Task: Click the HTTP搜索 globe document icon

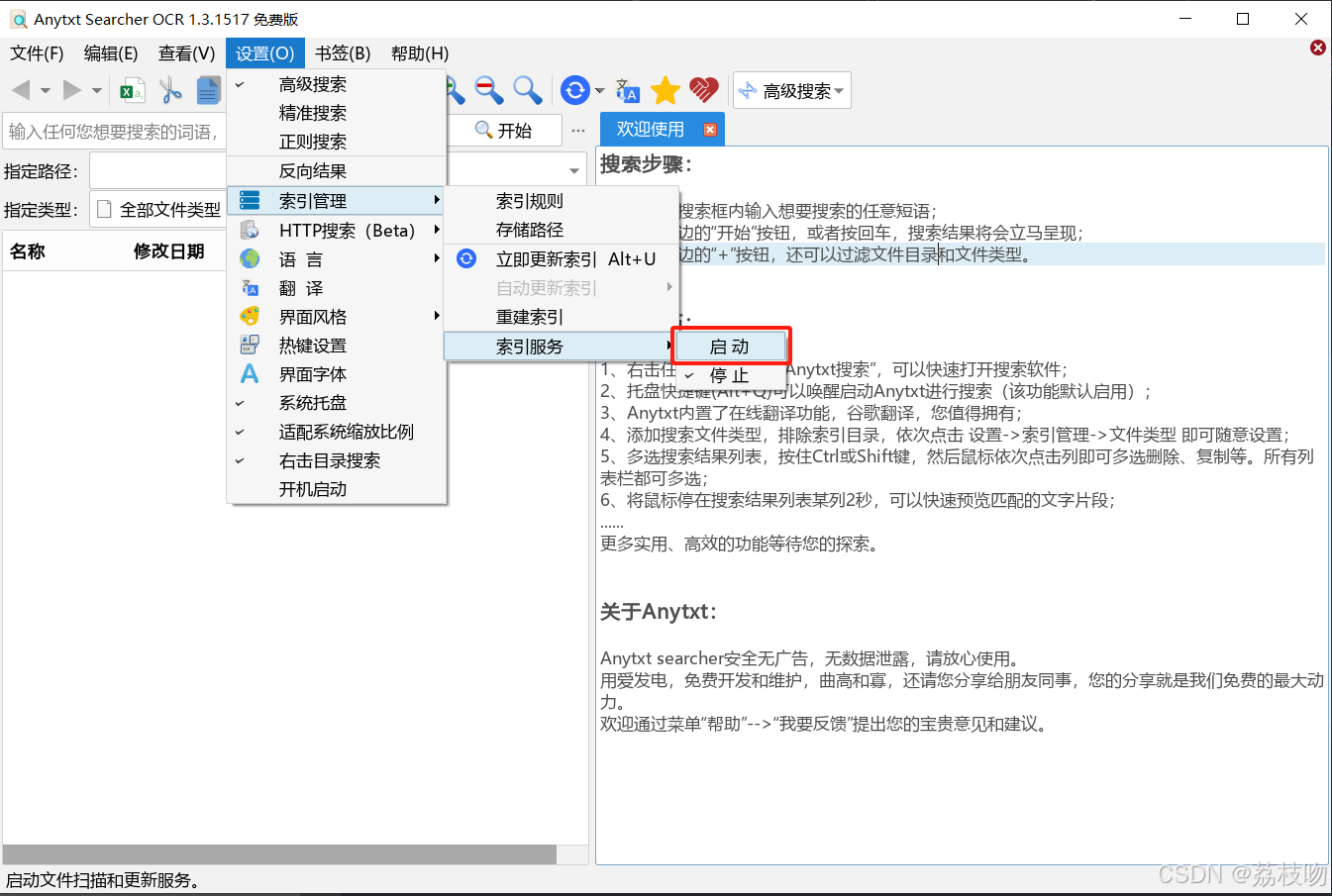Action: coord(250,230)
